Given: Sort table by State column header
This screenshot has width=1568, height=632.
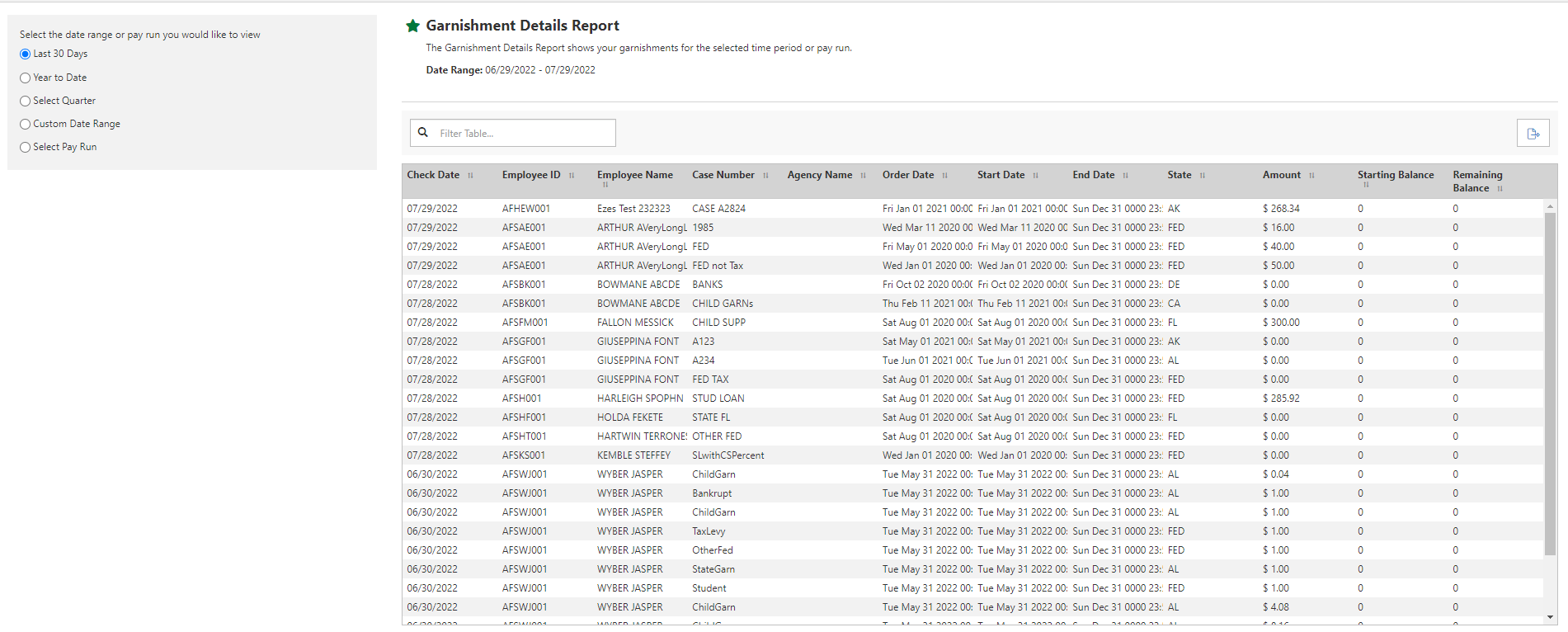Looking at the screenshot, I should click(x=1179, y=175).
